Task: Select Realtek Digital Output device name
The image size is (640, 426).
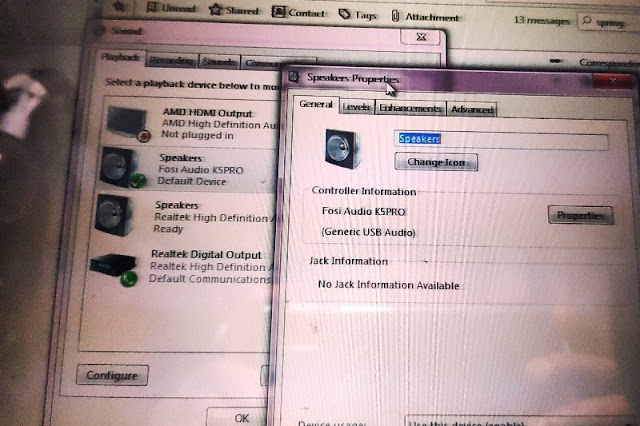Action: pyautogui.click(x=206, y=255)
